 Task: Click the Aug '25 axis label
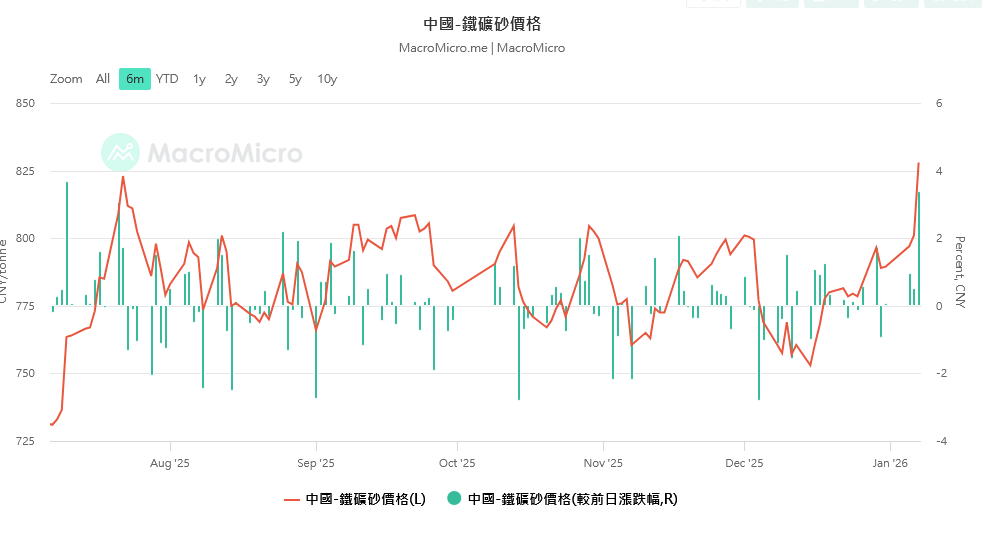coord(170,464)
